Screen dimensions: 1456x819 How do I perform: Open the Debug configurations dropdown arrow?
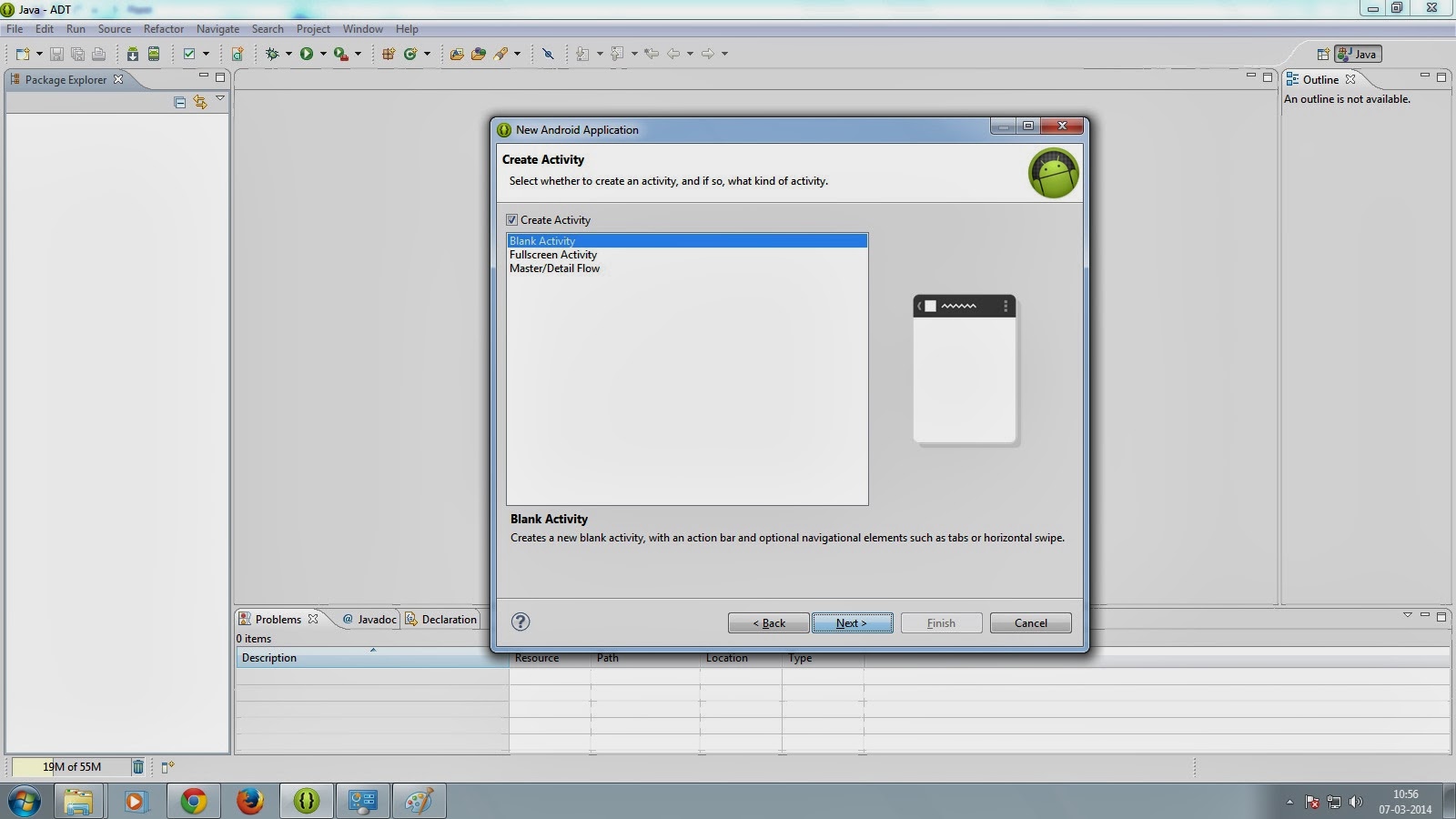coord(288,54)
